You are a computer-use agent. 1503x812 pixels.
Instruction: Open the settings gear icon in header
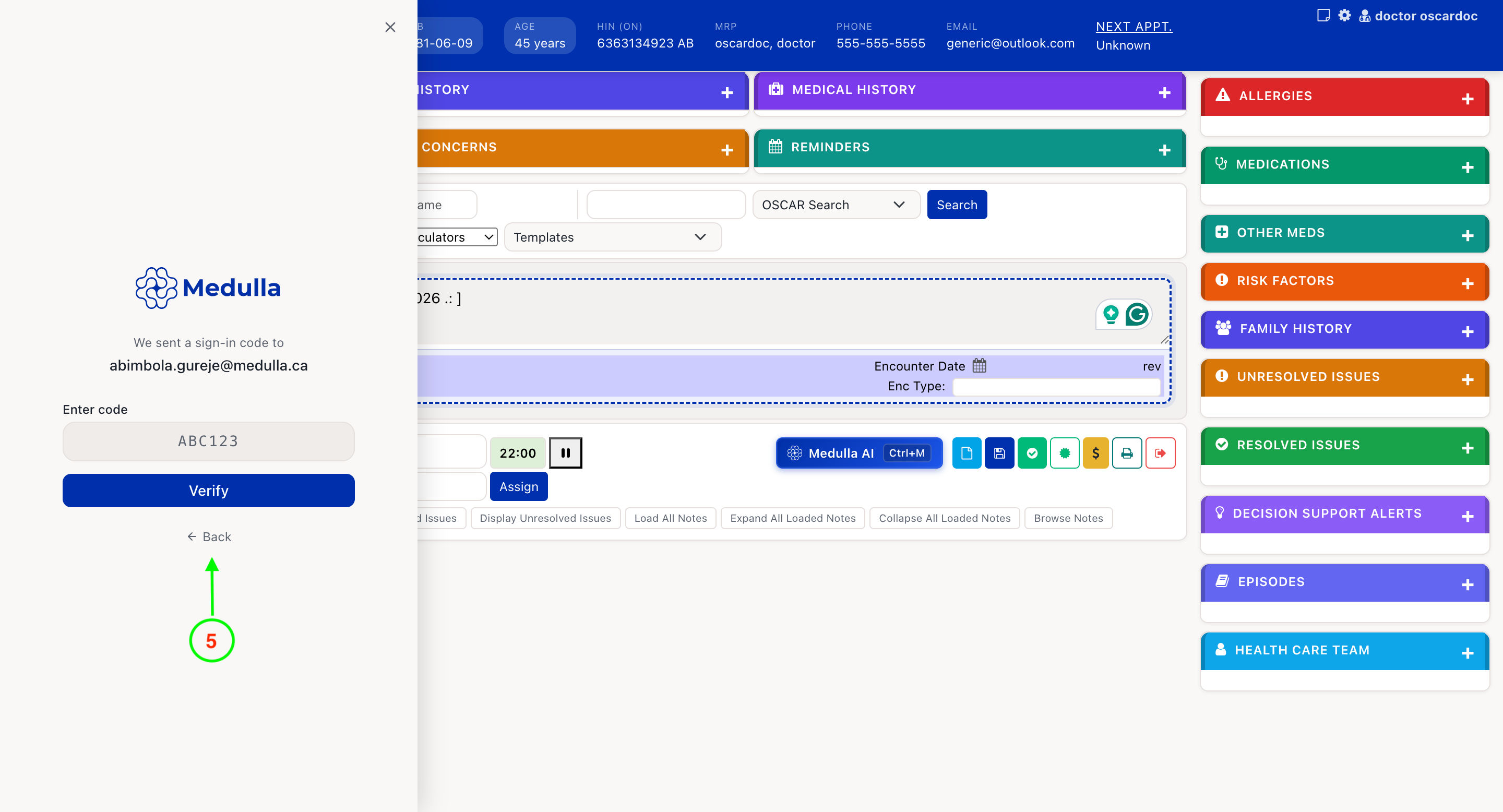pos(1344,15)
